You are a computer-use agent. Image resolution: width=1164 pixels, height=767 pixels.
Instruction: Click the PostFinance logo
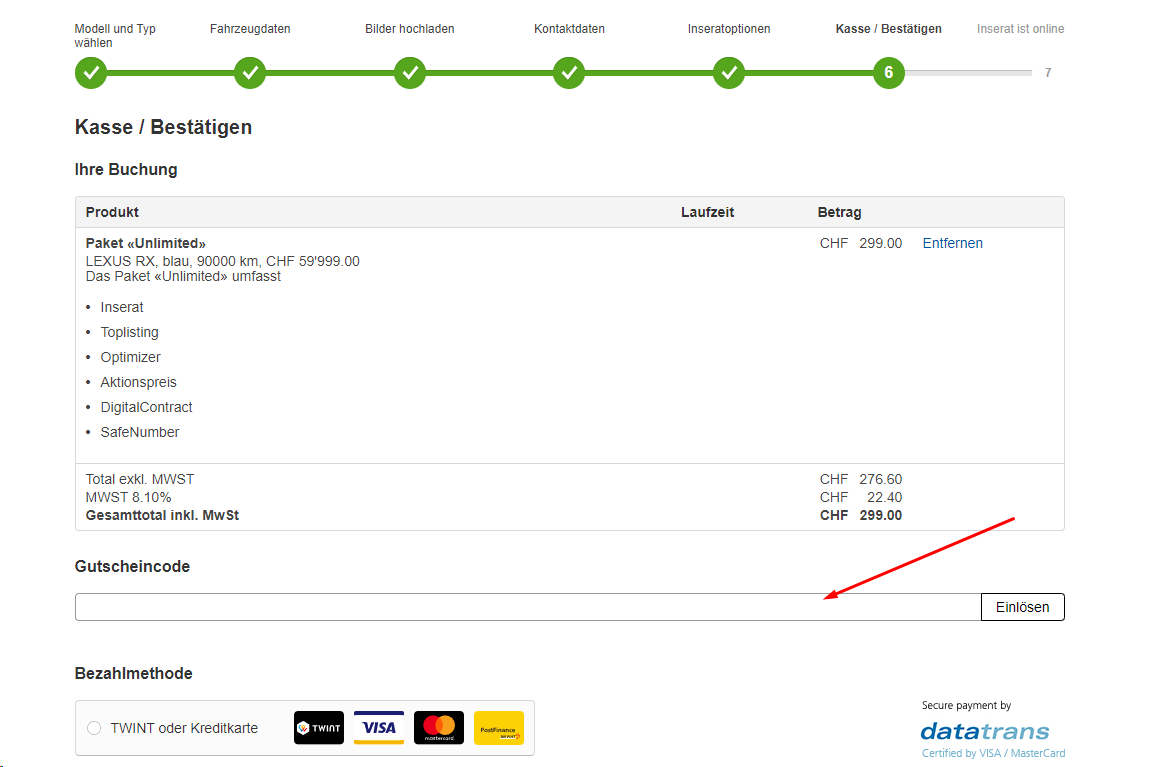point(499,728)
